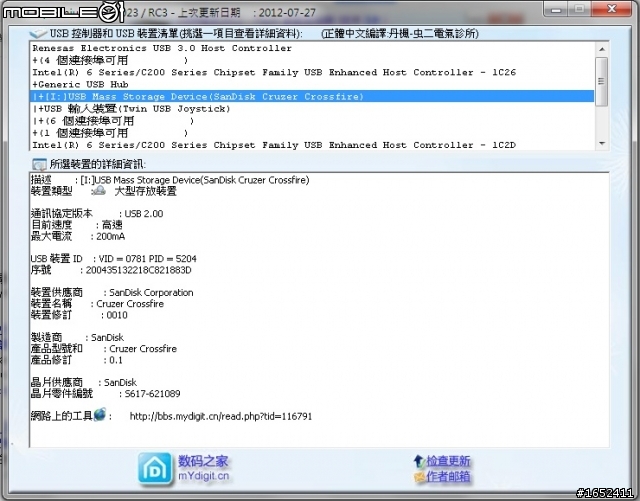The height and width of the screenshot is (501, 640).
Task: Minimize the window
Action: click(556, 9)
